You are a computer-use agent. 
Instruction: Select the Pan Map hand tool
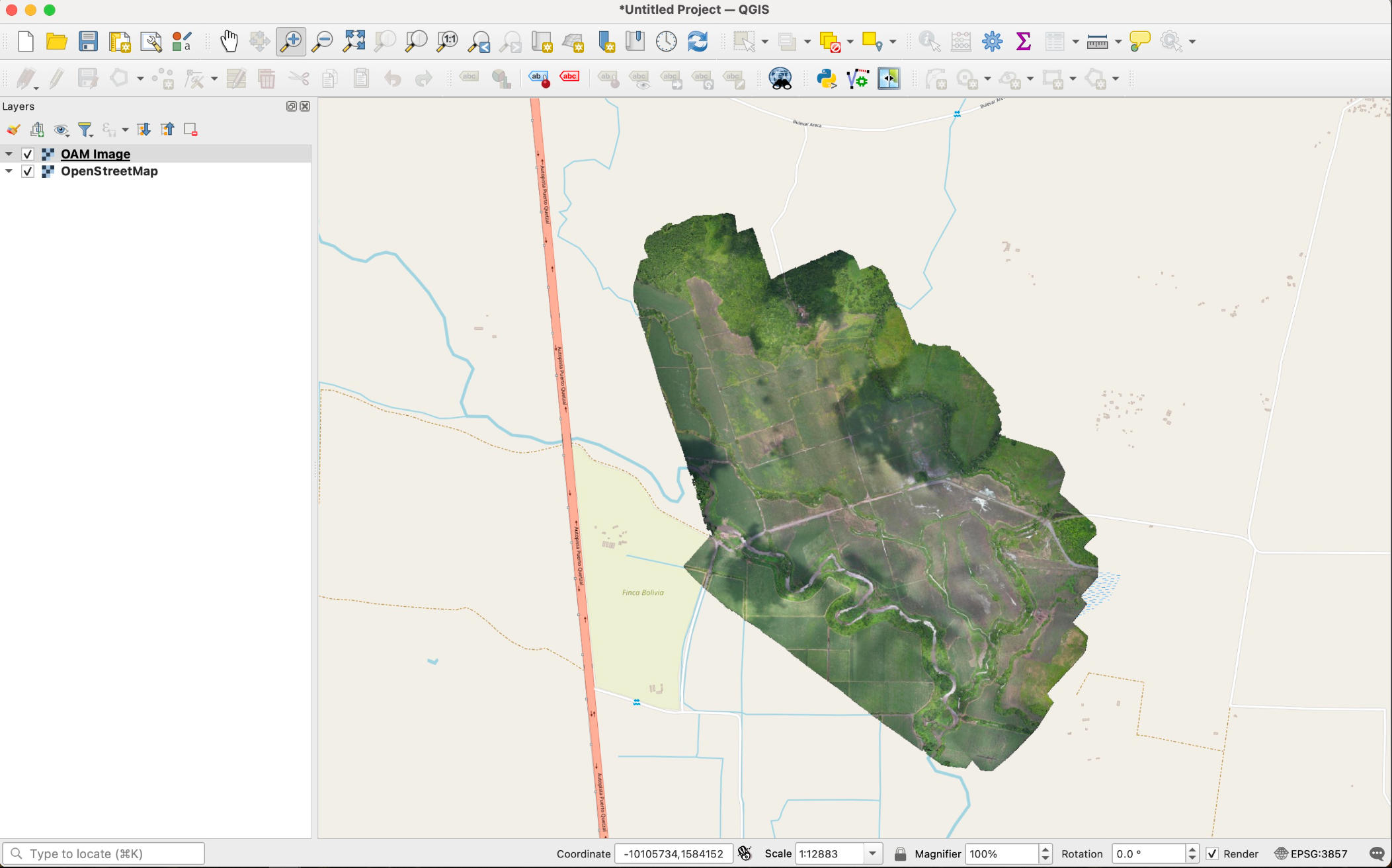[229, 41]
